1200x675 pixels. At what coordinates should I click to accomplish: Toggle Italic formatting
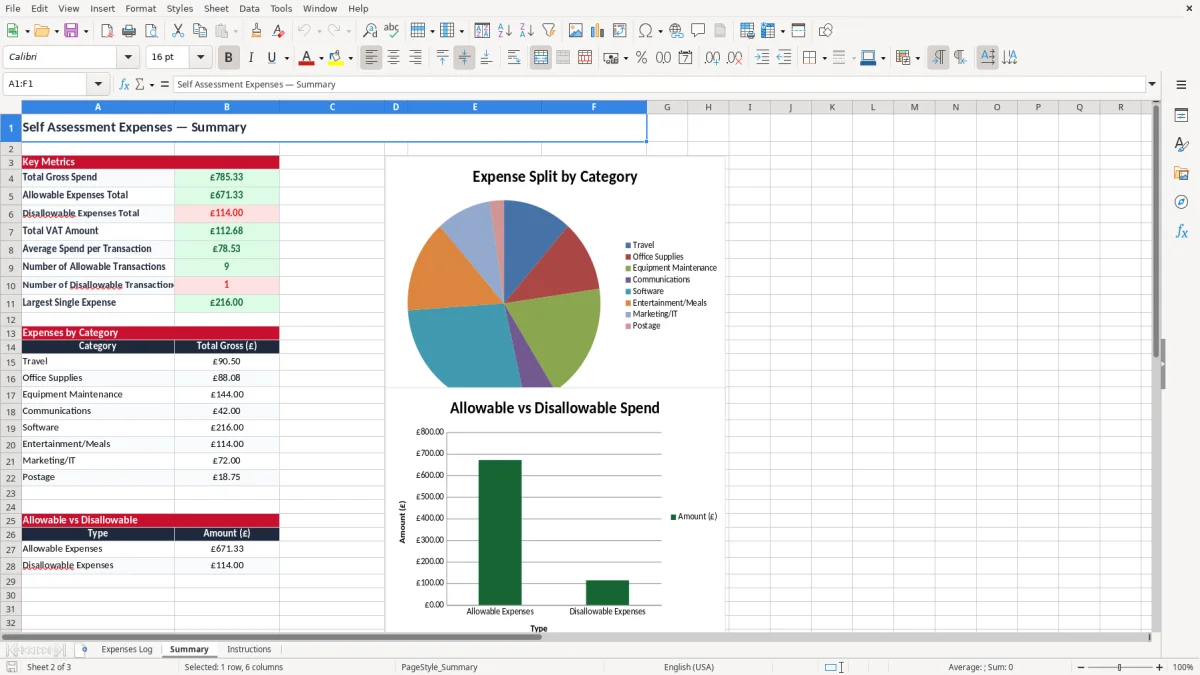pos(251,58)
